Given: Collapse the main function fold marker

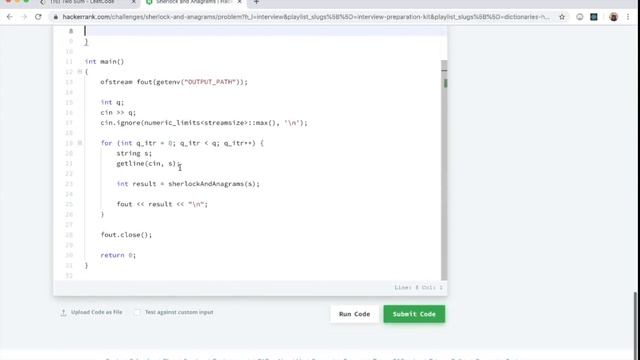Looking at the screenshot, I should (x=80, y=72).
